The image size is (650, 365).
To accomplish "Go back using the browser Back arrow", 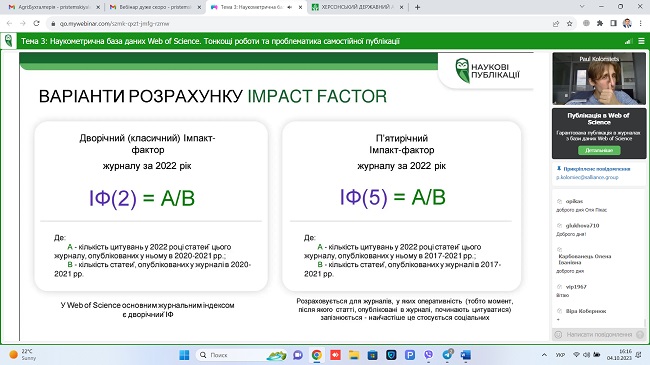I will 9,24.
